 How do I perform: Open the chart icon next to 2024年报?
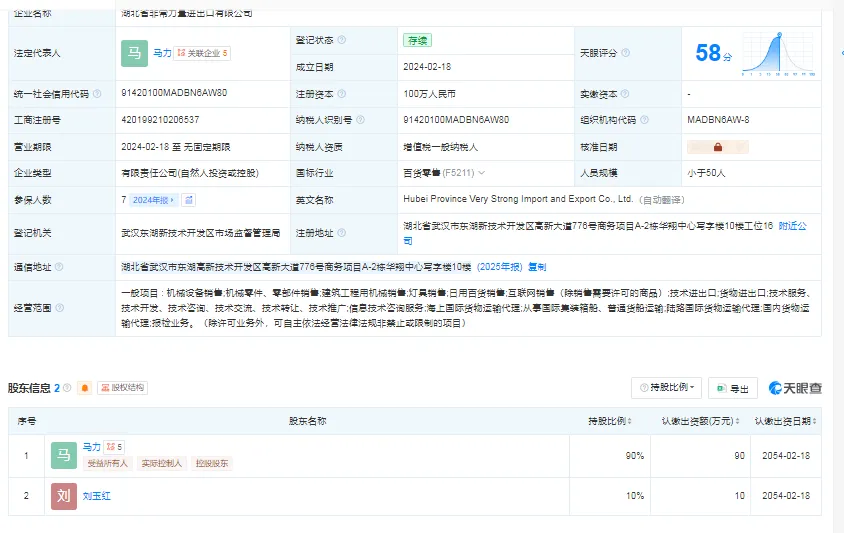pyautogui.click(x=188, y=200)
